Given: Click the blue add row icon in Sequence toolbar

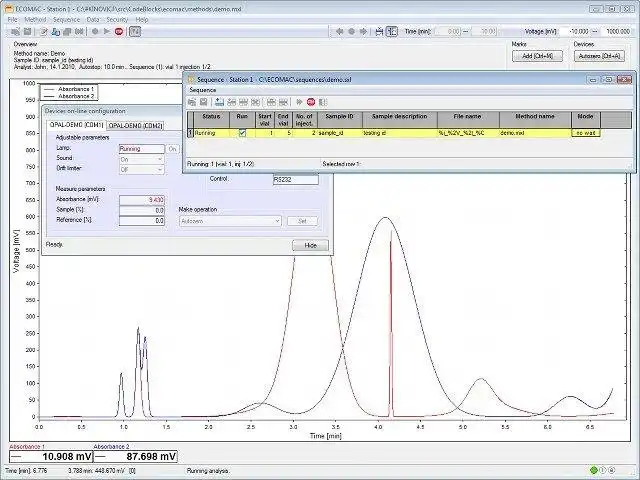Looking at the screenshot, I should coord(219,102).
